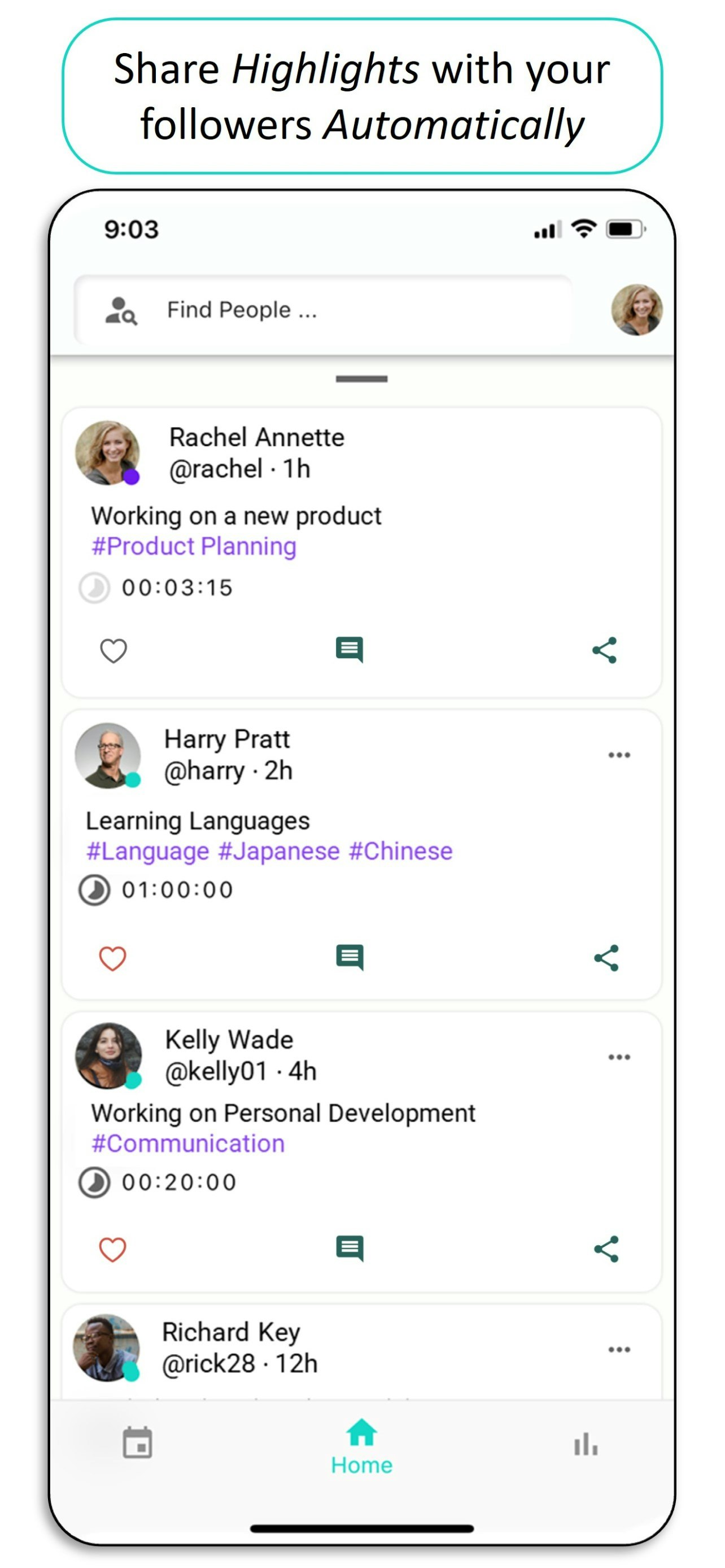Switch to the calendar tab

[138, 1442]
